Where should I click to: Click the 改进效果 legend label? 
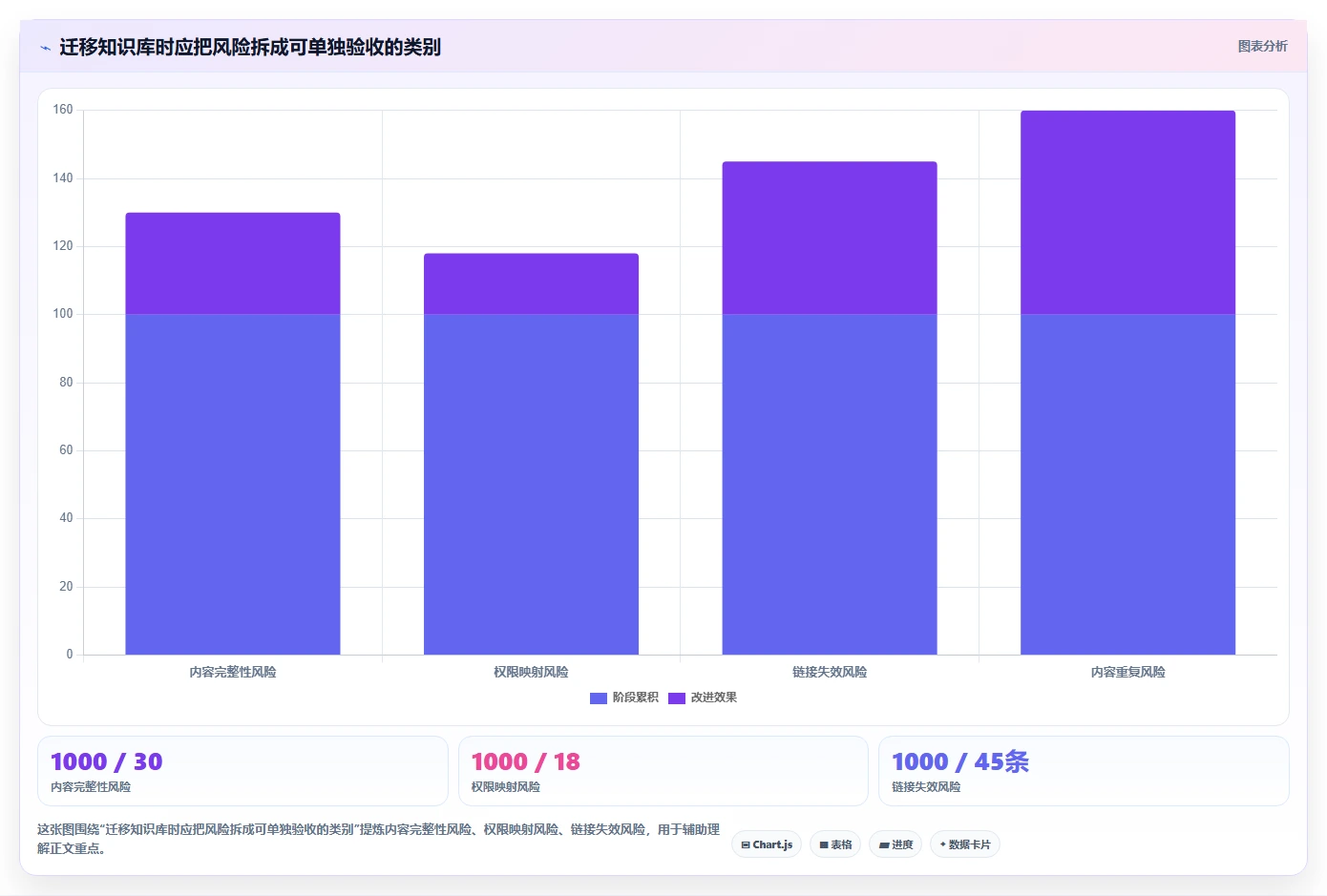coord(714,698)
